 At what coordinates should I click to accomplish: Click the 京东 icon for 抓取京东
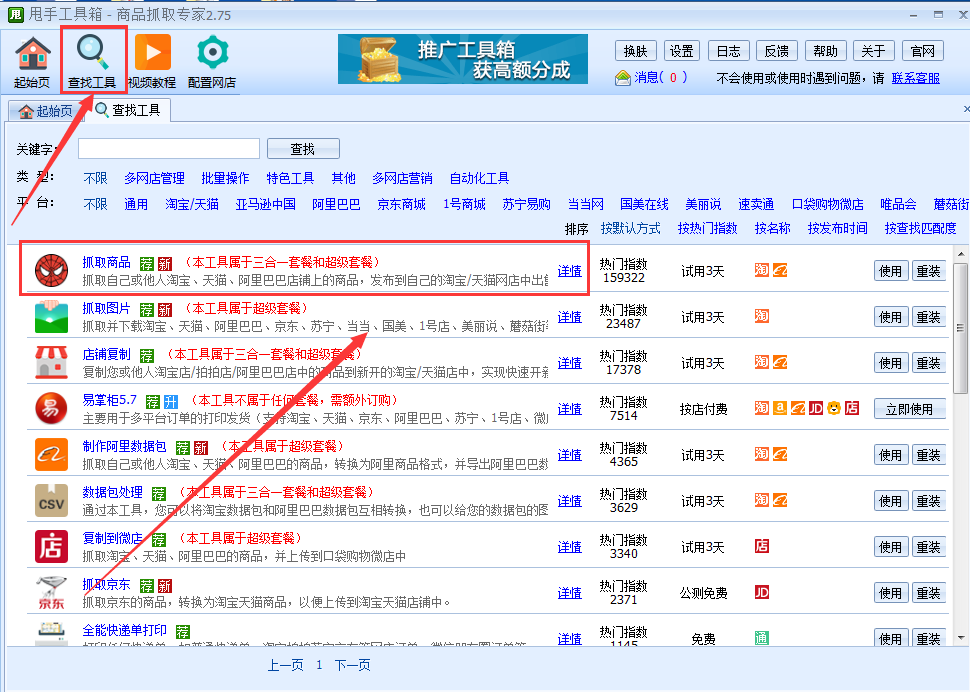[x=51, y=593]
